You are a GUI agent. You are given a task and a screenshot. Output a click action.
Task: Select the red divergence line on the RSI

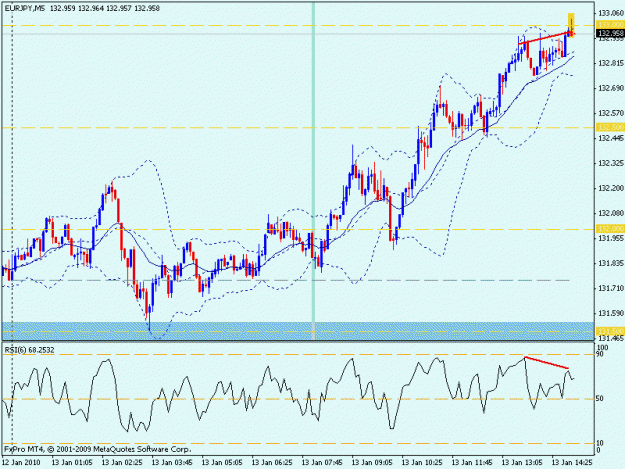pos(546,362)
